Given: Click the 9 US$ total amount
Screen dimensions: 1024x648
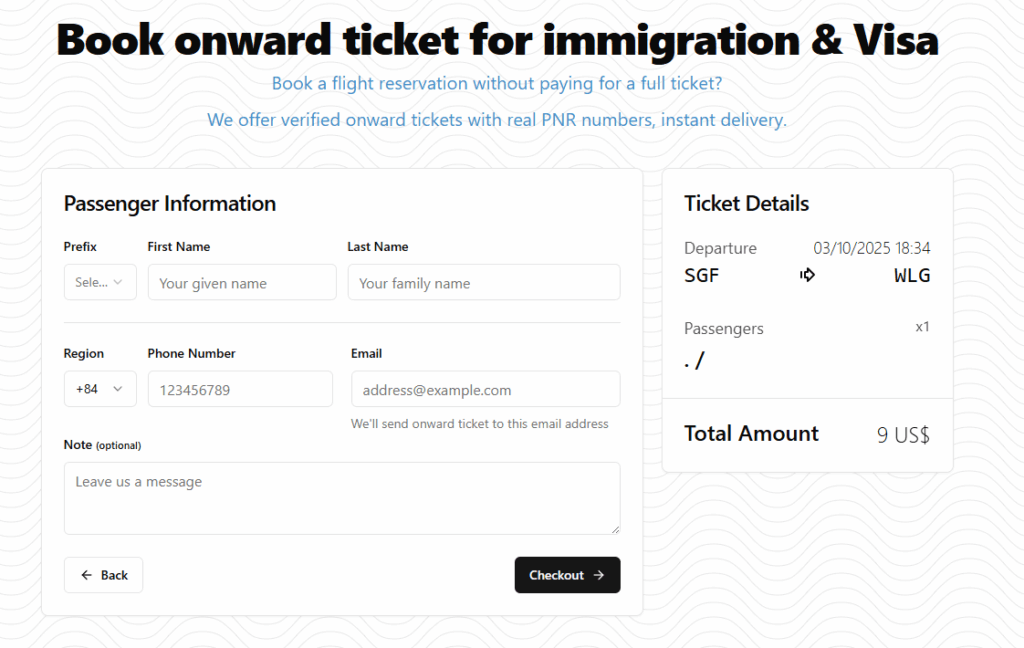Looking at the screenshot, I should click(x=903, y=435).
